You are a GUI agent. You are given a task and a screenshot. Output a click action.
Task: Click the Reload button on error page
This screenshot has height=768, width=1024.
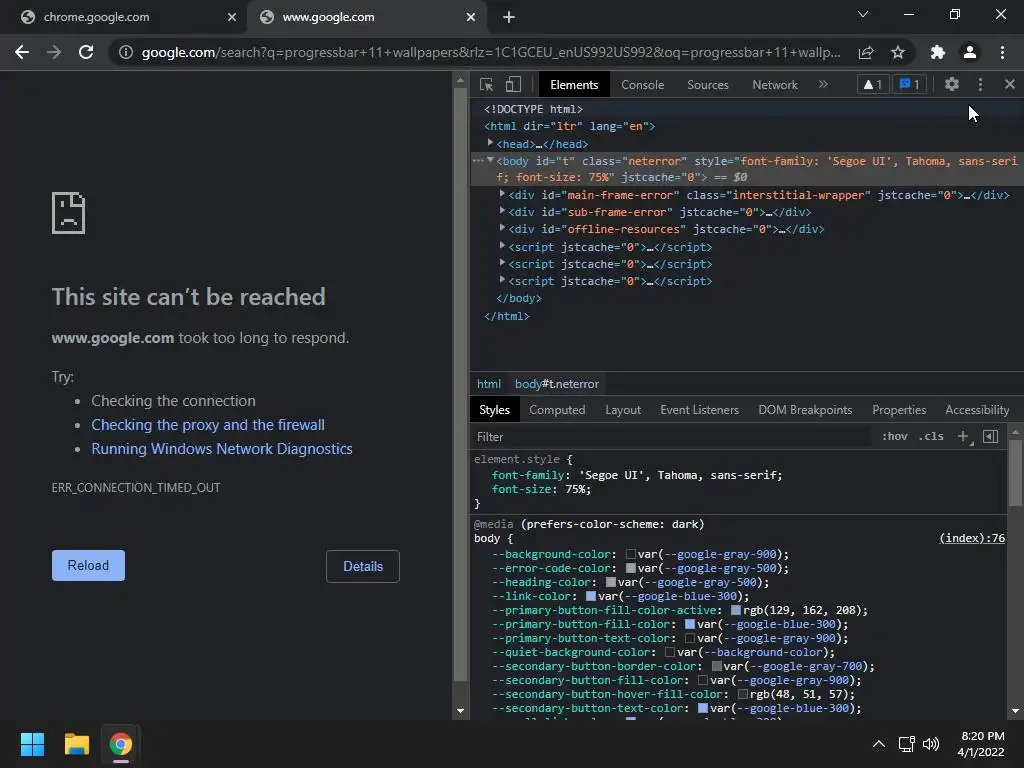tap(88, 566)
